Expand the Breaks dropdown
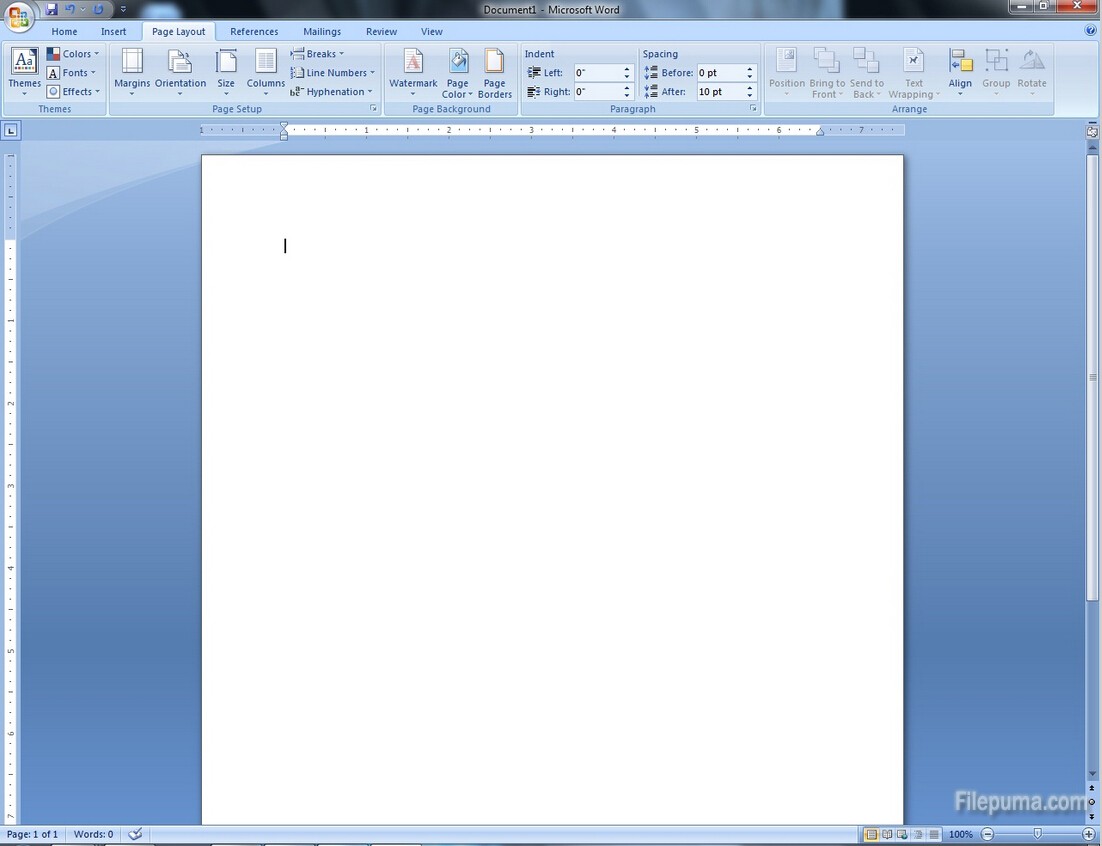1102x846 pixels. [x=318, y=54]
